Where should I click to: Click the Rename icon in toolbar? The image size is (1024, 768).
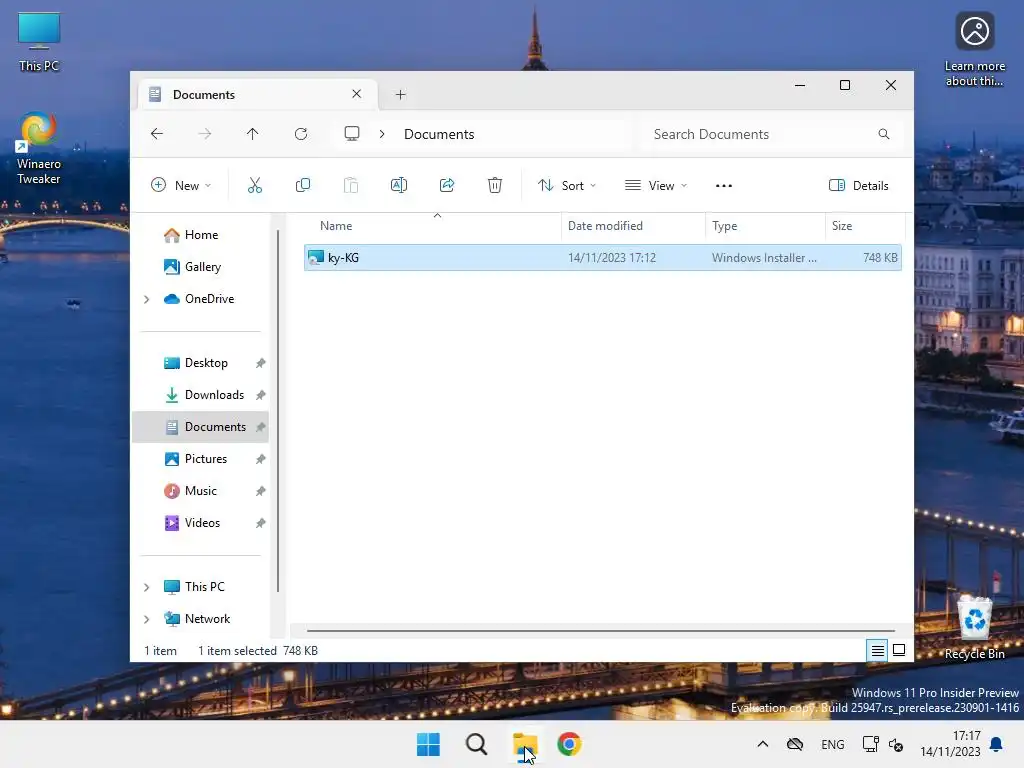pos(399,185)
